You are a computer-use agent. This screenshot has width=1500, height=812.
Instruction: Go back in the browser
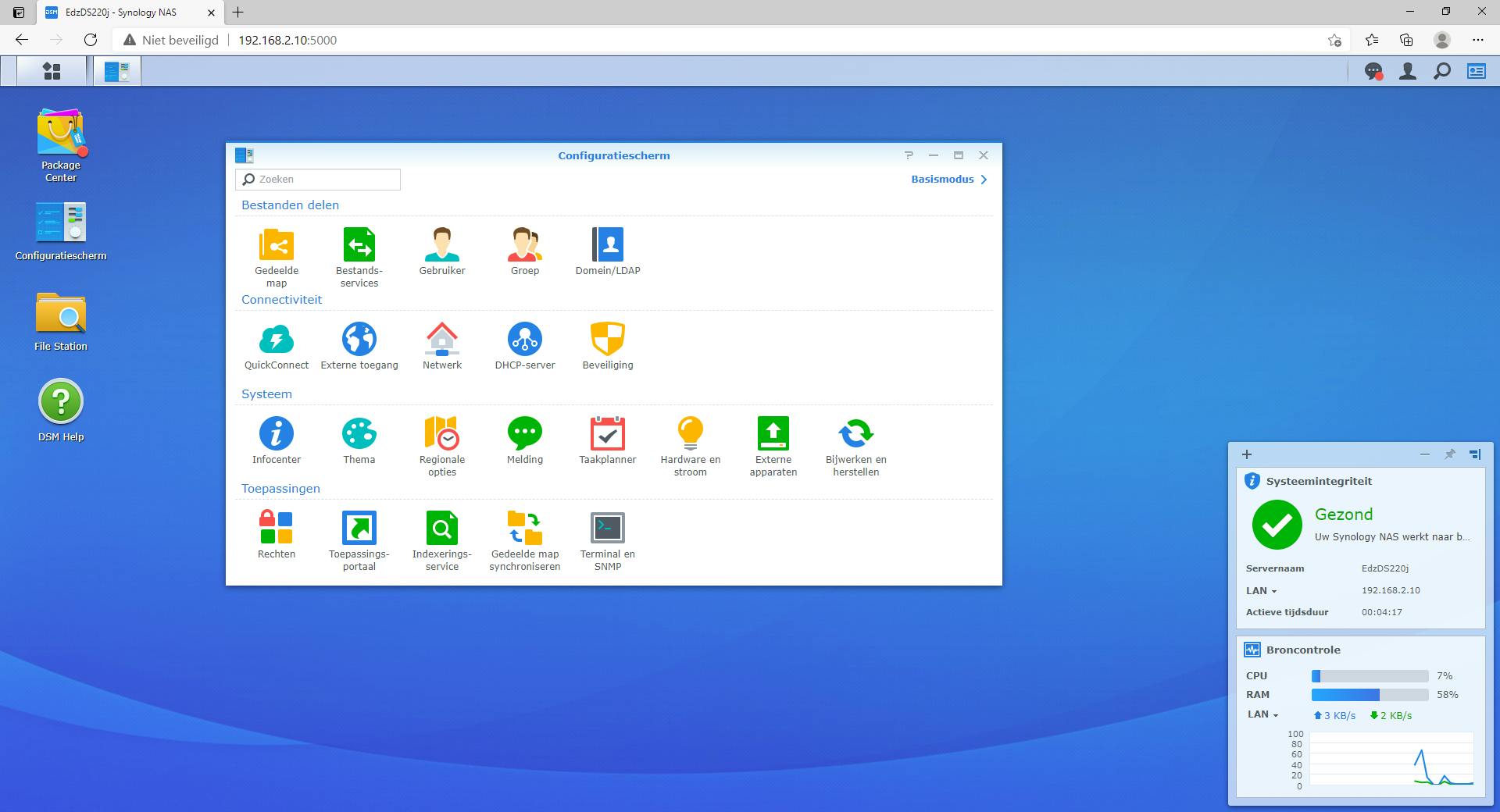(x=22, y=40)
